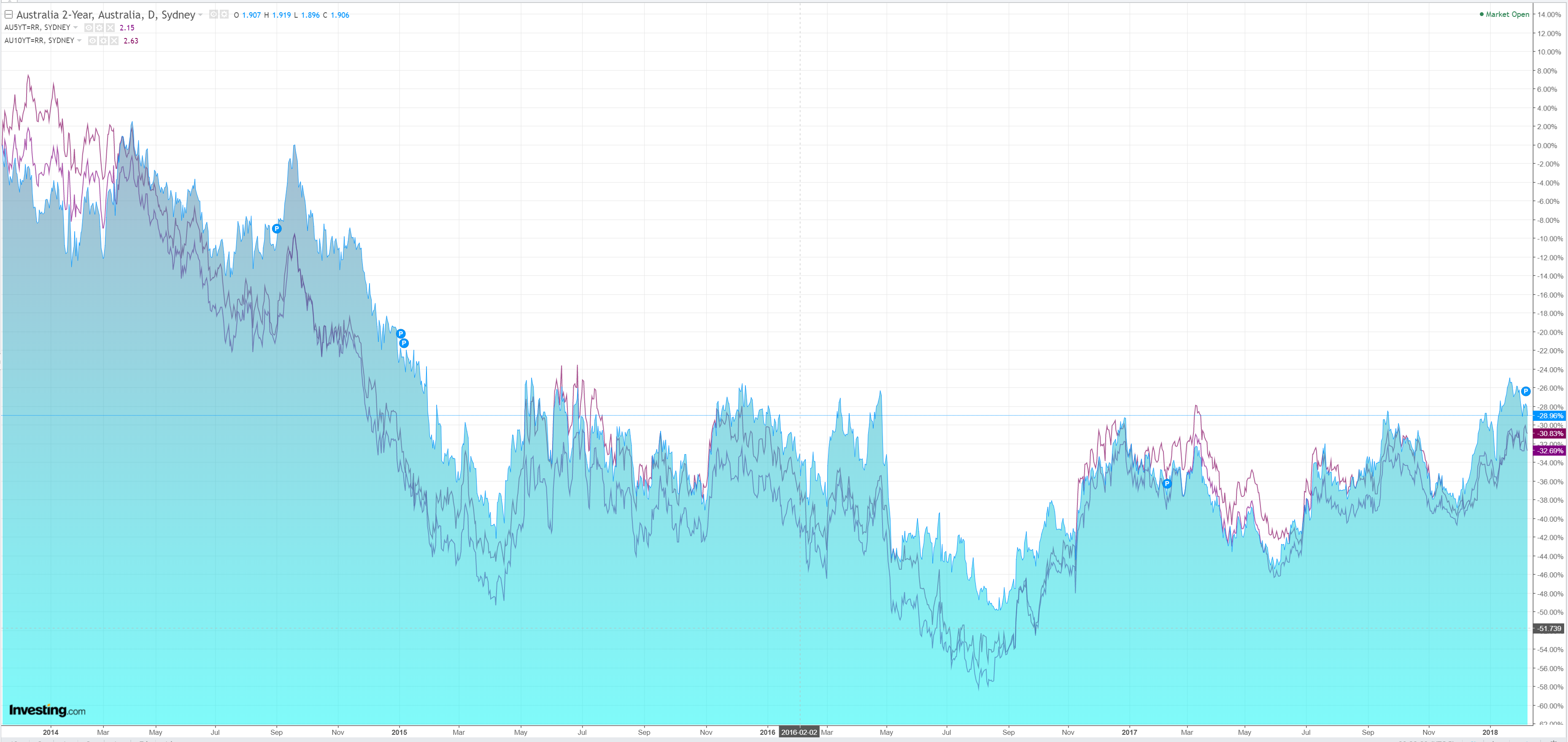Collapse the legend using the minus box
The image size is (1568, 742).
coord(8,15)
